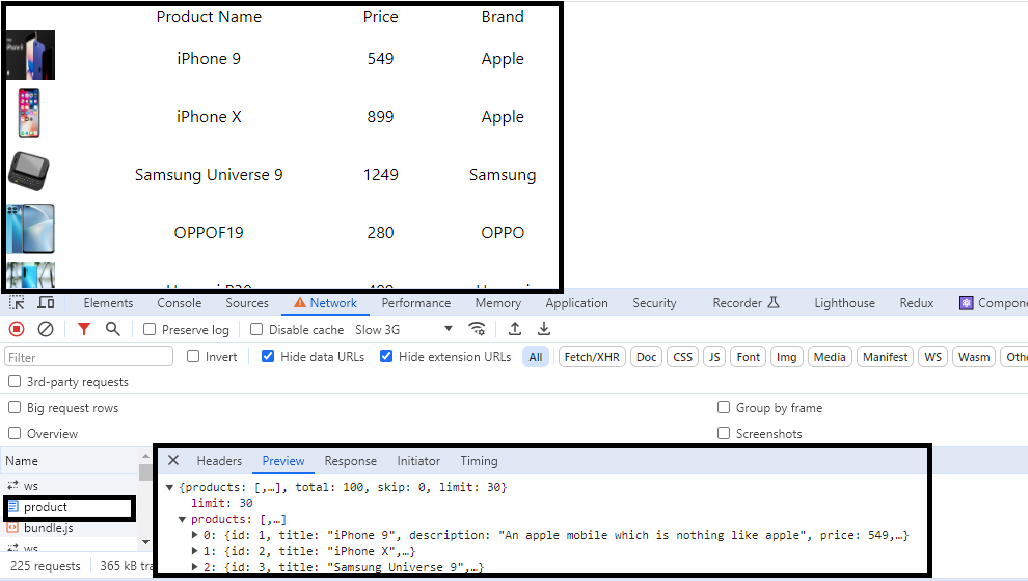
Task: Collapse the products array node
Action: coord(182,519)
